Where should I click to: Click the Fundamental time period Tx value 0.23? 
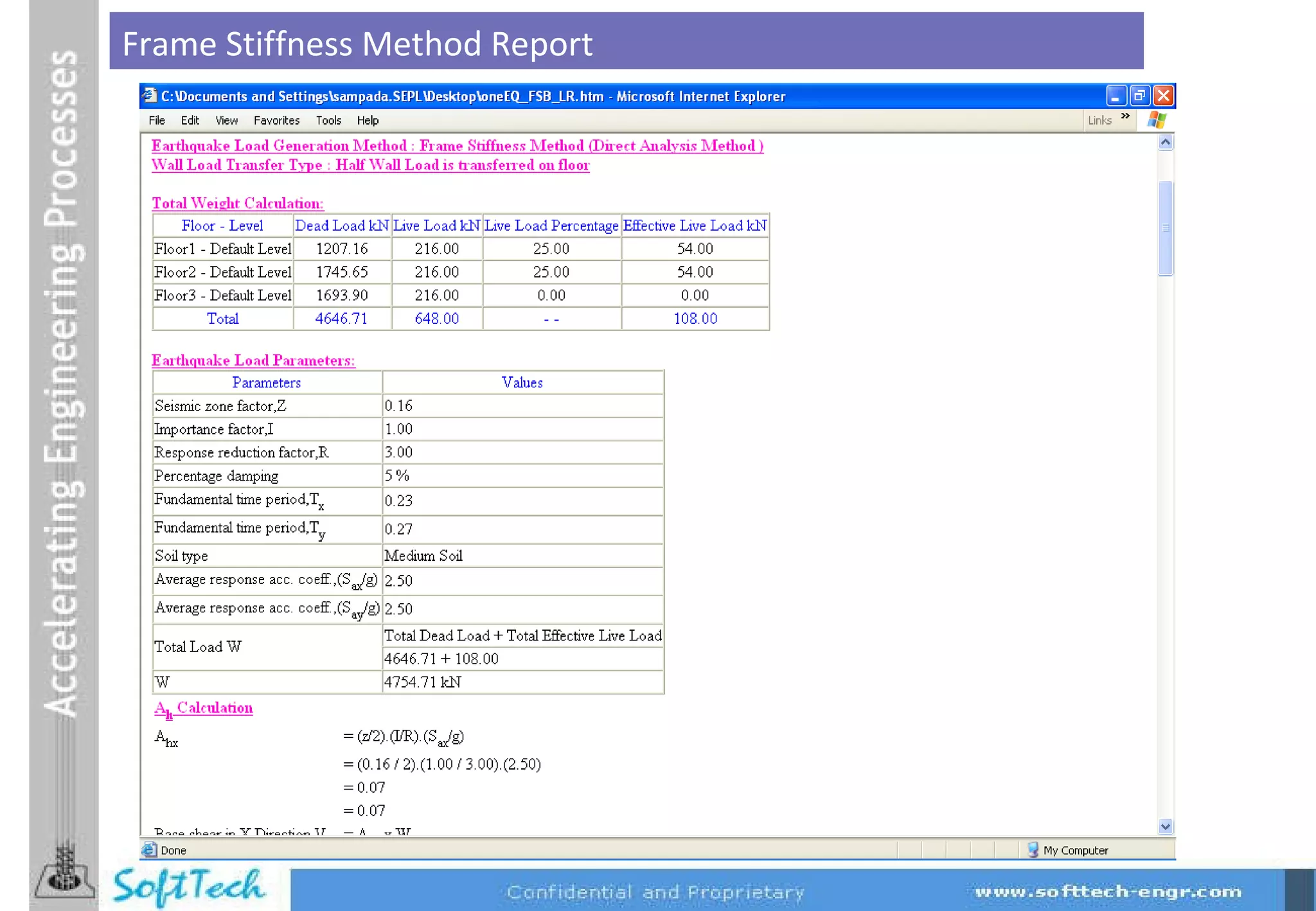tap(398, 501)
